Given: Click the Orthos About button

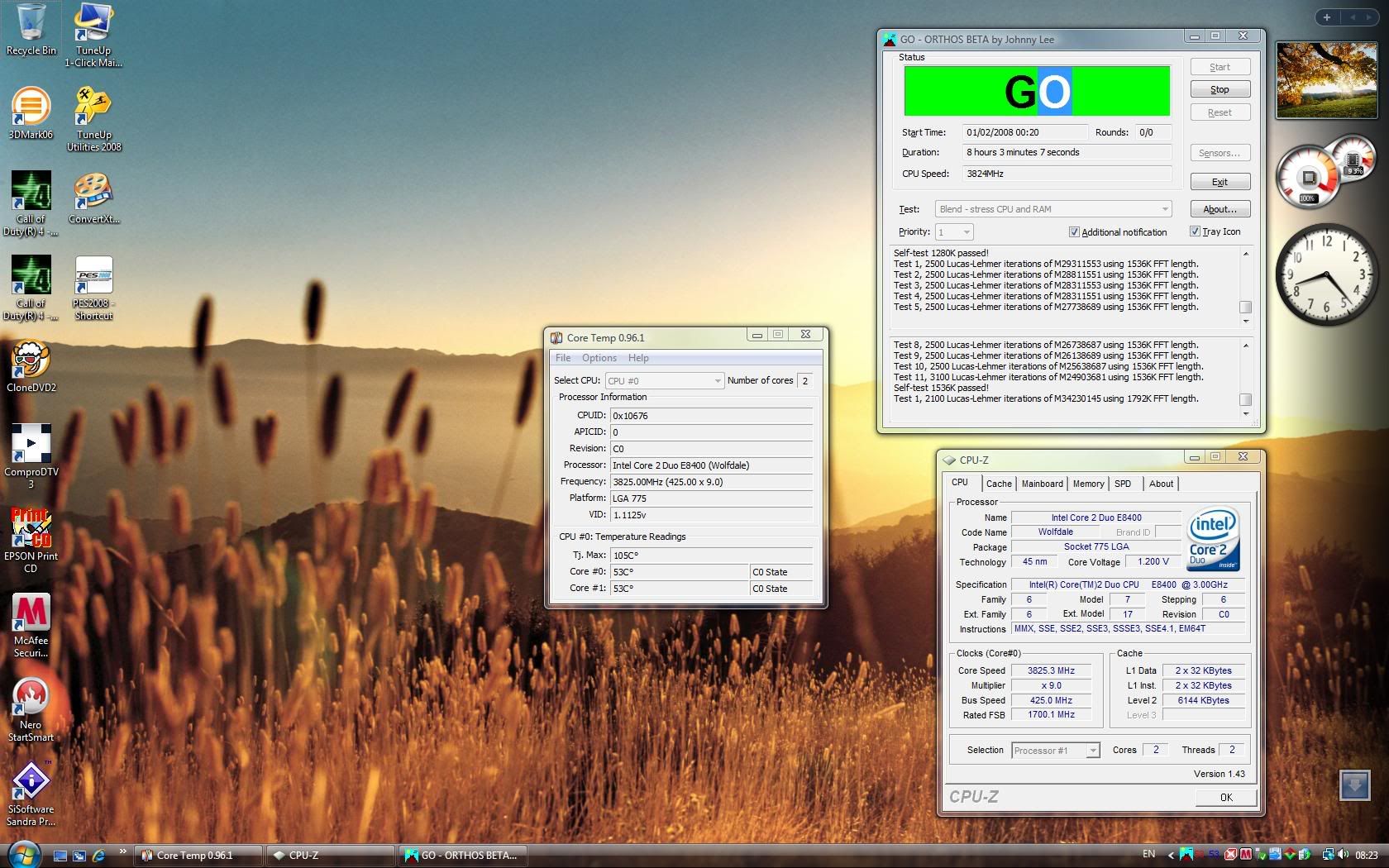Looking at the screenshot, I should click(1220, 209).
